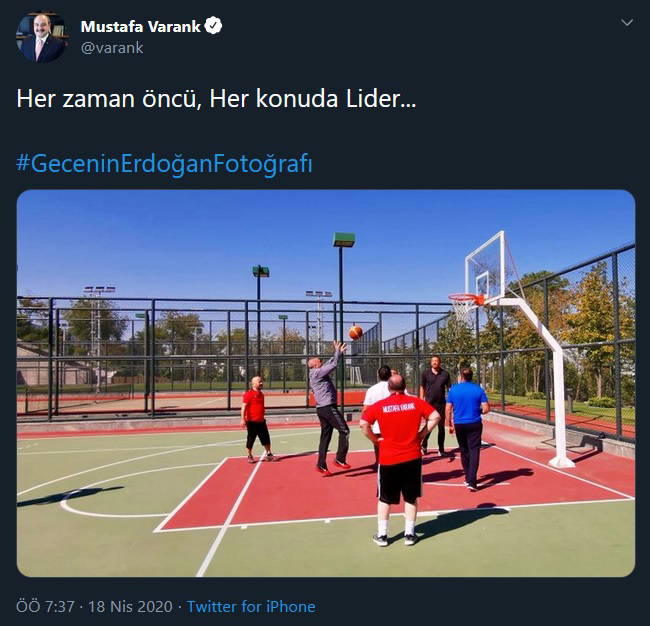Click the player wearing the 'Mustafa Varank' red jersey
The width and height of the screenshot is (650, 626).
point(399,459)
